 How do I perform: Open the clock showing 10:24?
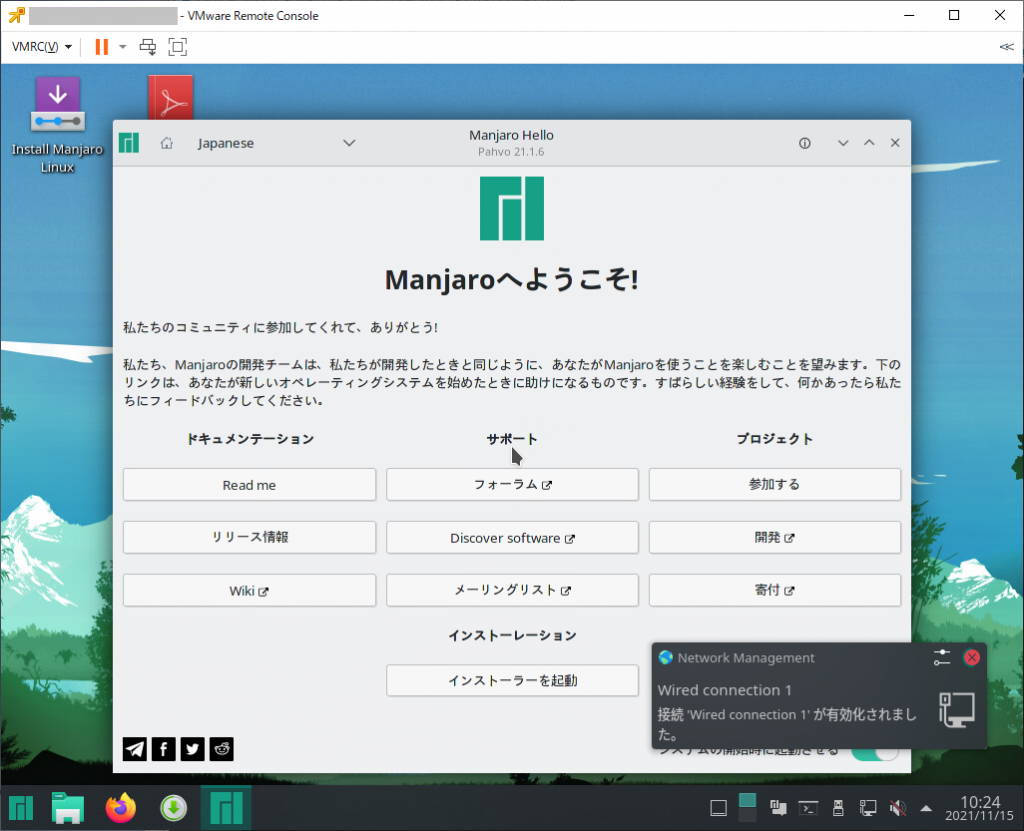pyautogui.click(x=980, y=808)
